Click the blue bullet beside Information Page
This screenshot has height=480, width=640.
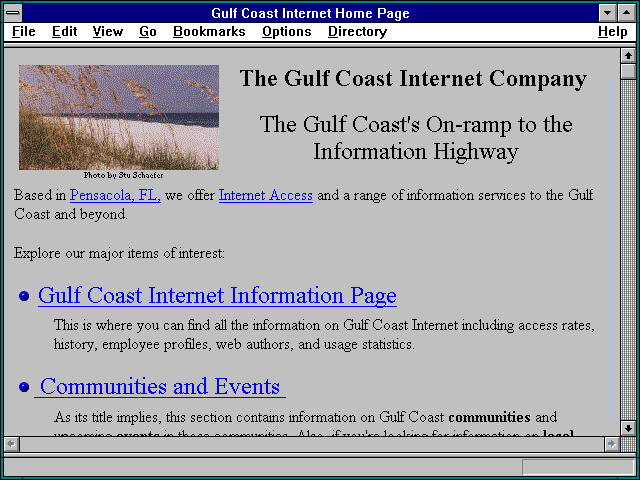(x=24, y=296)
